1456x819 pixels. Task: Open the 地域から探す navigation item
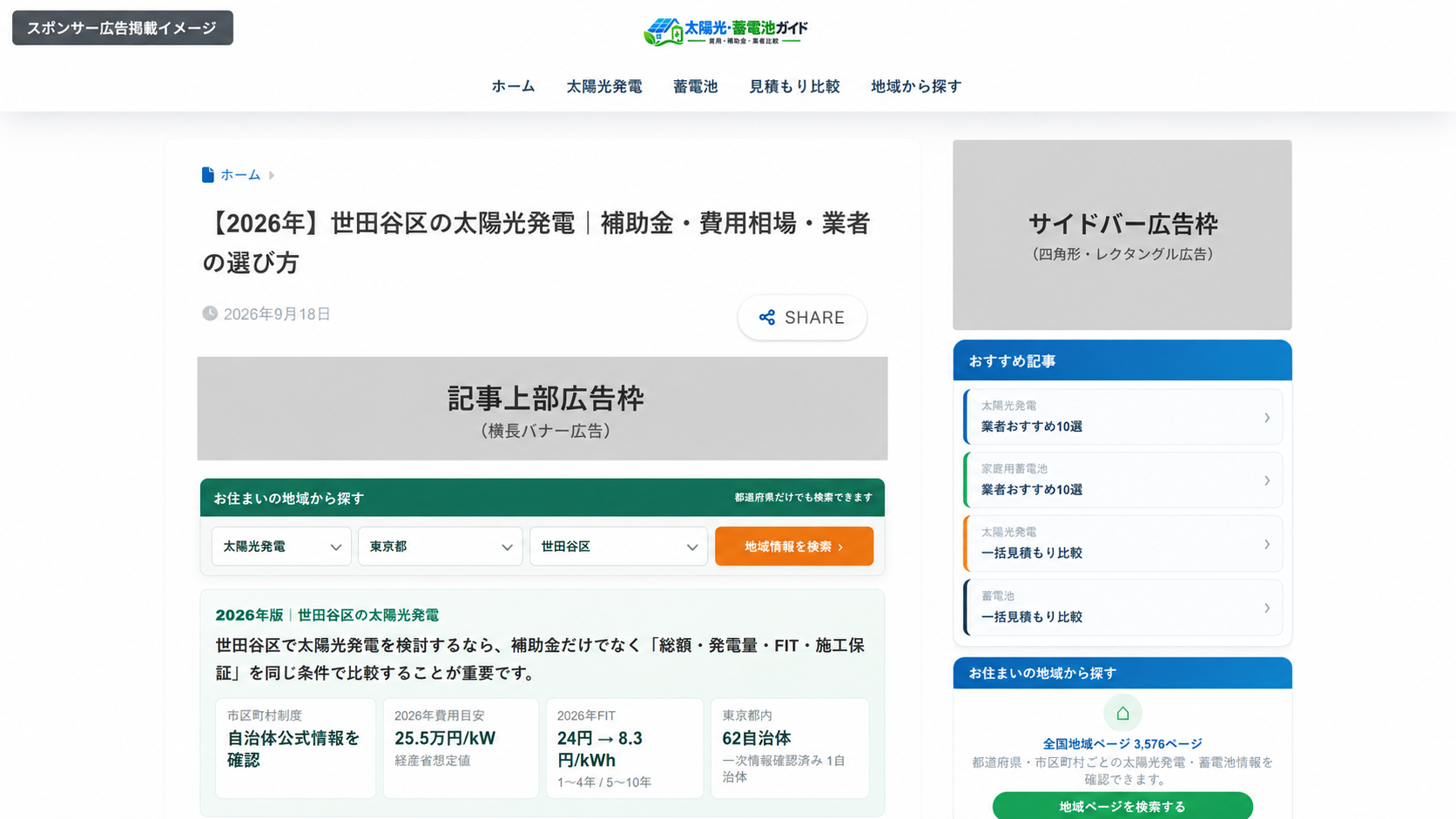[916, 86]
